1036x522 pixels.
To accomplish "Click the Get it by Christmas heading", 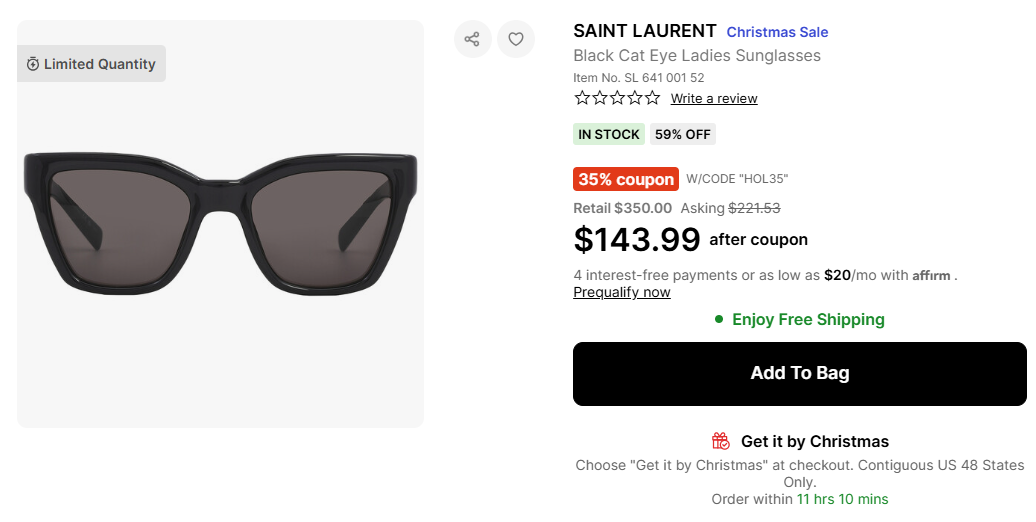I will coord(814,441).
